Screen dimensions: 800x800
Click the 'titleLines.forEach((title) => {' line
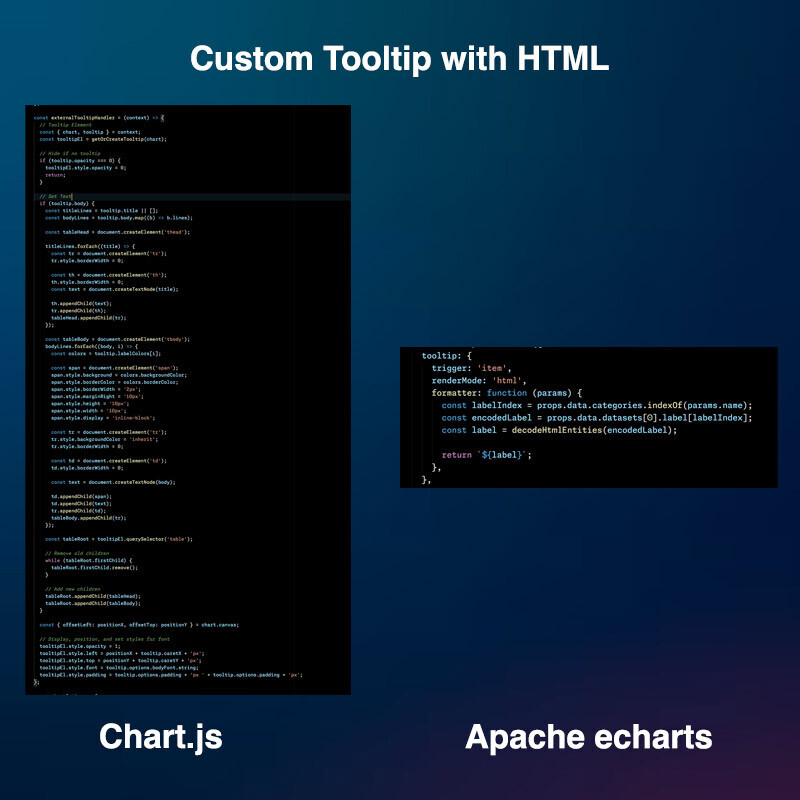(x=90, y=246)
